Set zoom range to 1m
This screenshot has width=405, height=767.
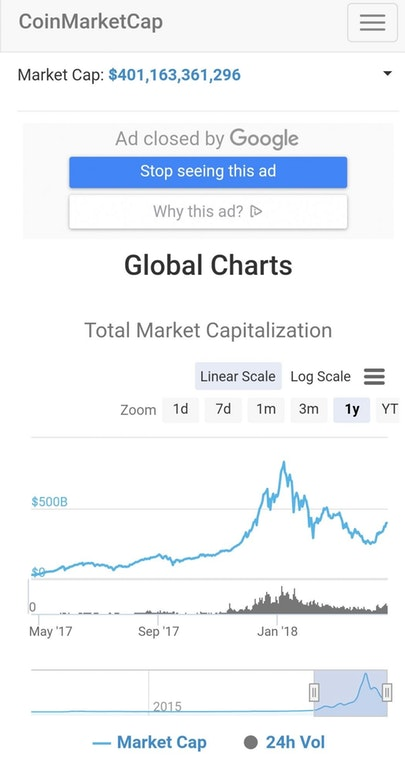266,409
